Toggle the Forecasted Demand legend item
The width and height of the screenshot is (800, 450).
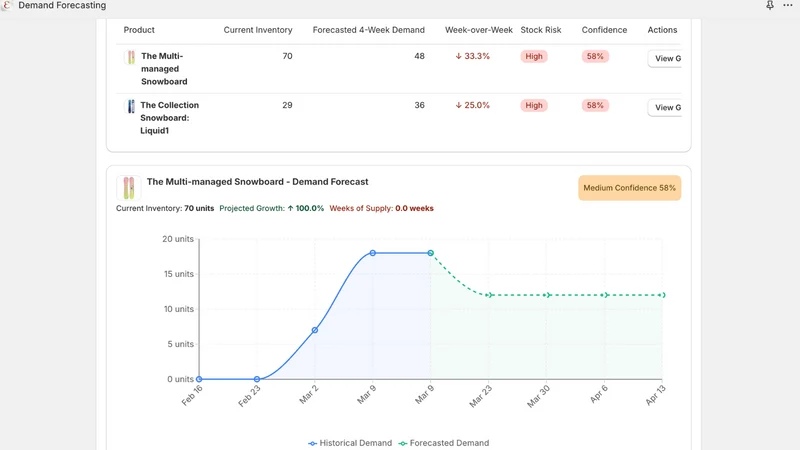(443, 443)
